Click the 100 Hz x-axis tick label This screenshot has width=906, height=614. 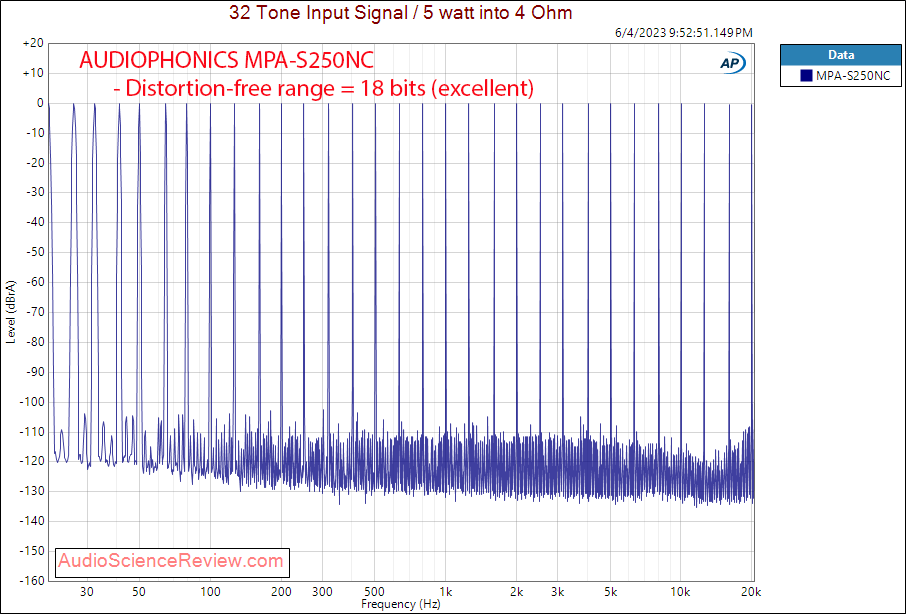point(210,592)
